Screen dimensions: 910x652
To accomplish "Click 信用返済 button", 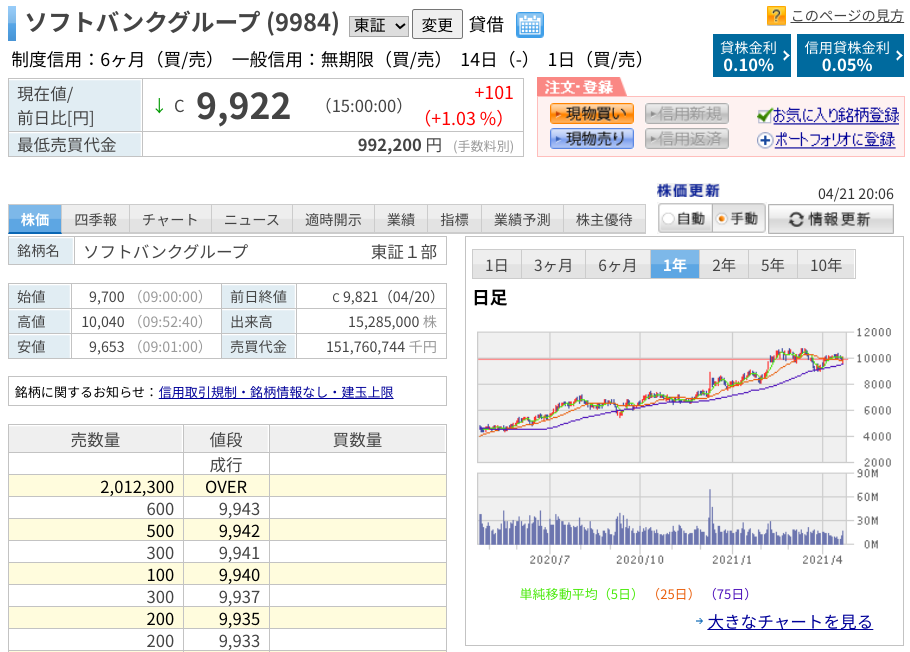I will pyautogui.click(x=687, y=139).
